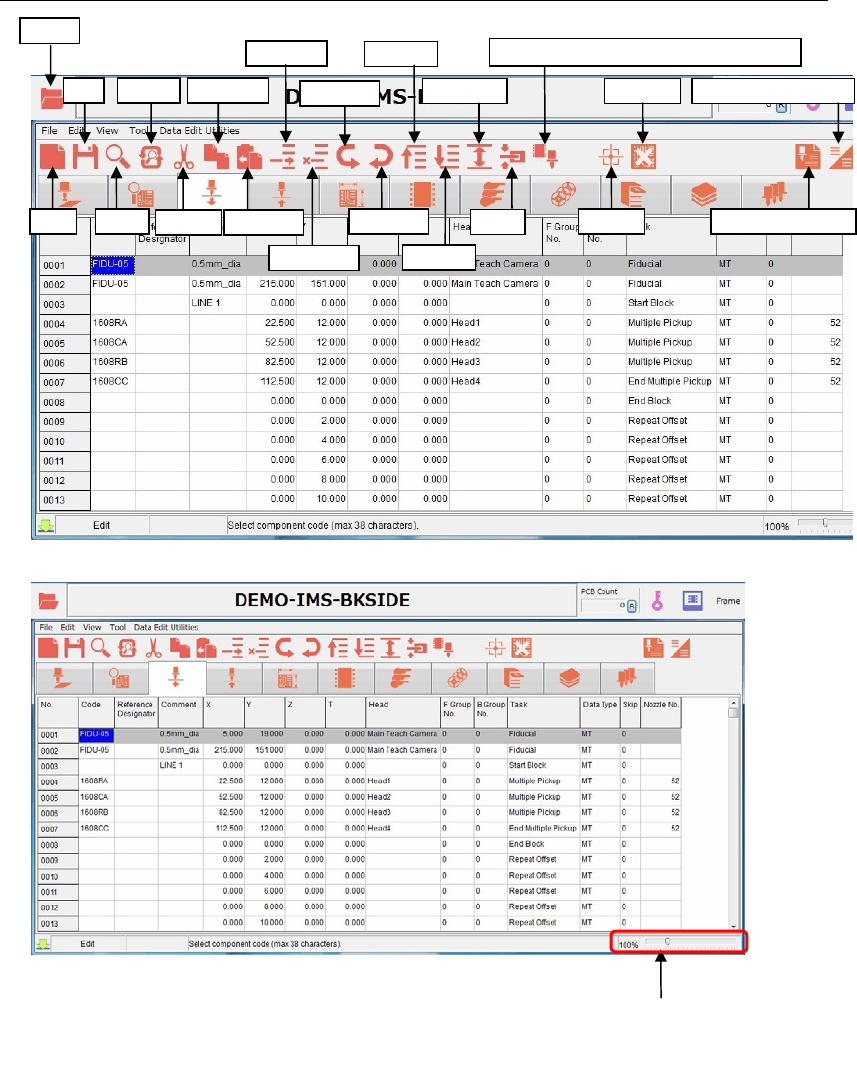The height and width of the screenshot is (1073, 857).
Task: Click the vertical scrollbar of the lower window table
Action: click(x=733, y=813)
